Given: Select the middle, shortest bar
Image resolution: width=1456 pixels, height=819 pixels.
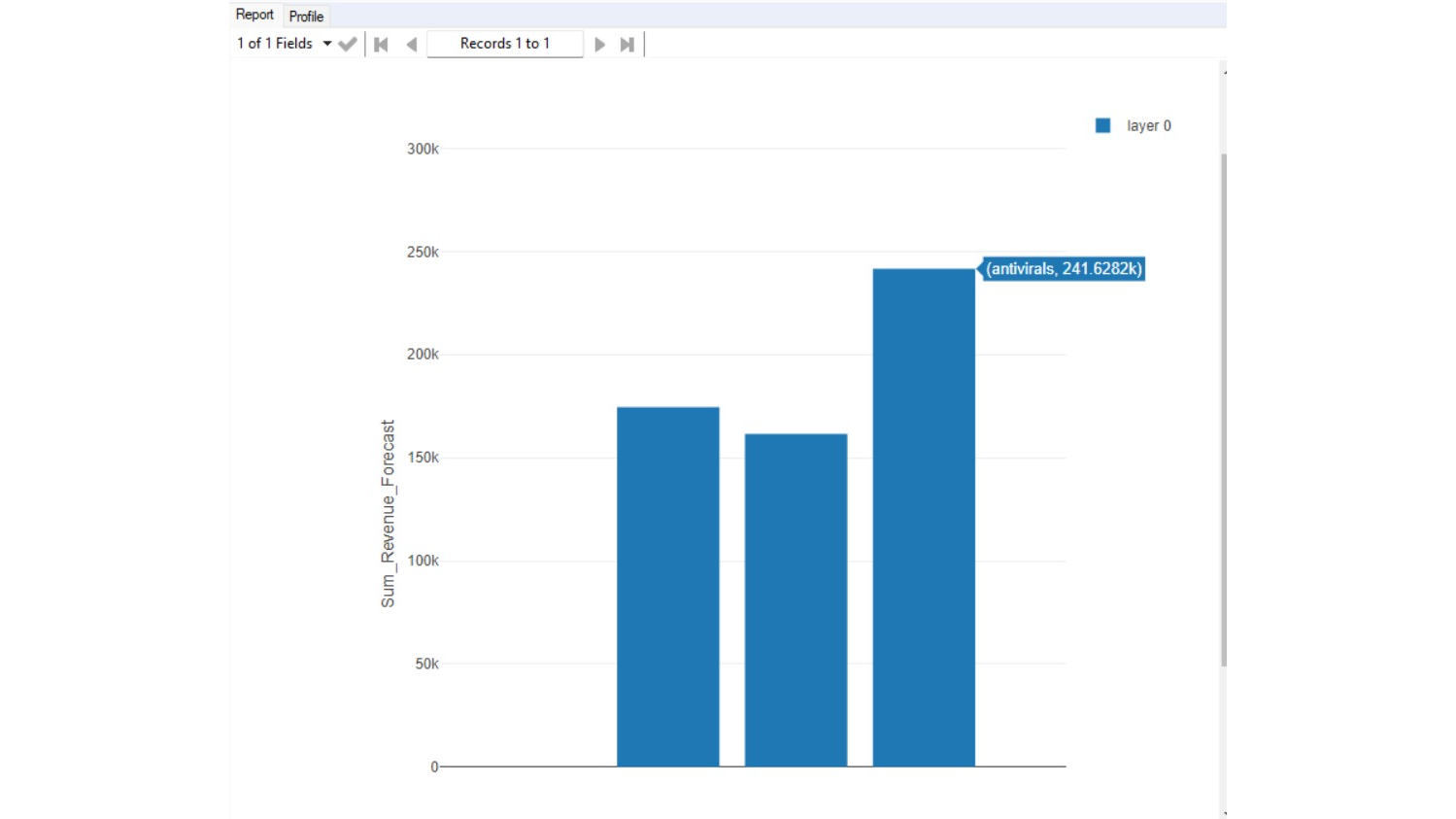Looking at the screenshot, I should tap(796, 599).
